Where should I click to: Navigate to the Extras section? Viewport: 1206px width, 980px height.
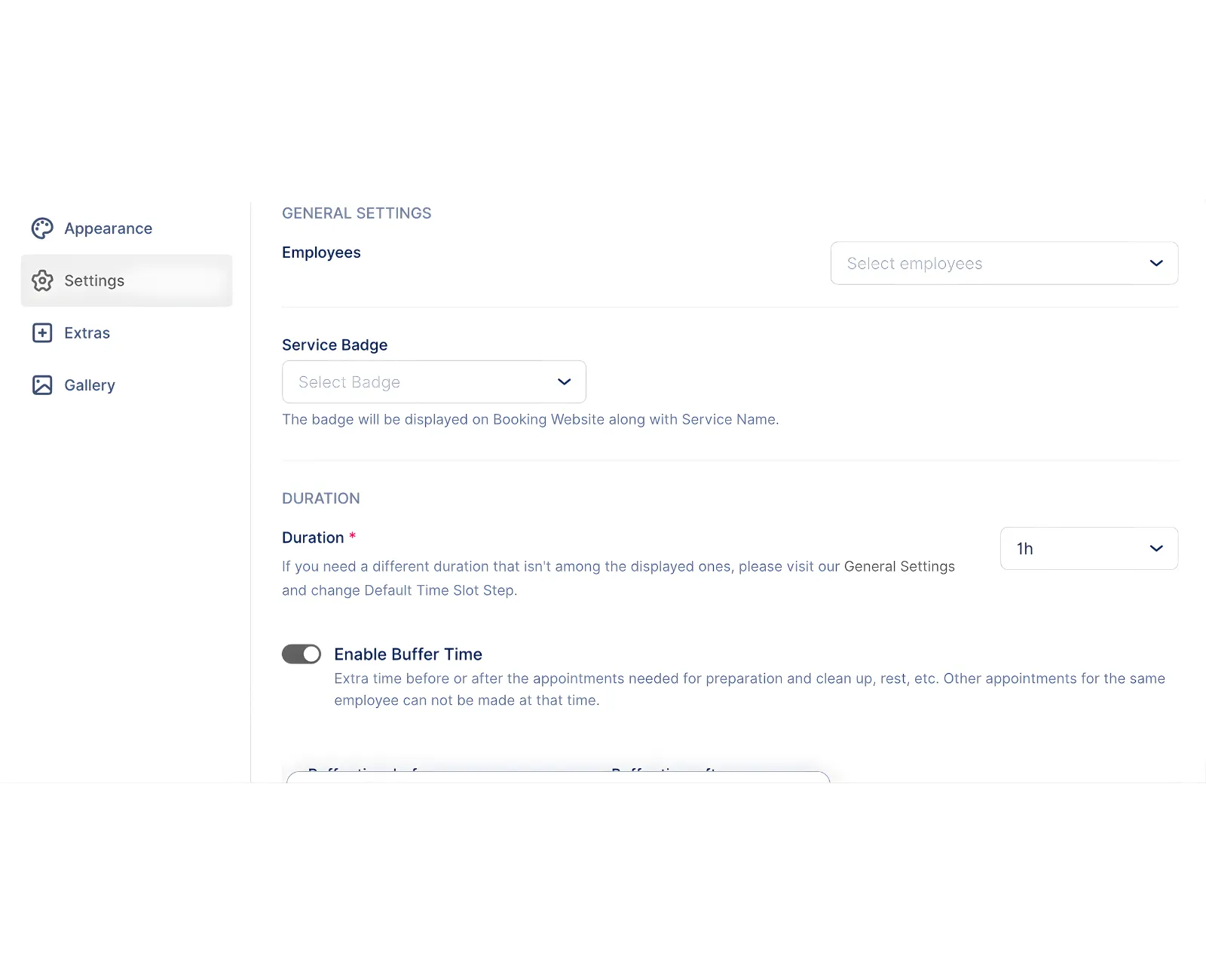pyautogui.click(x=87, y=332)
